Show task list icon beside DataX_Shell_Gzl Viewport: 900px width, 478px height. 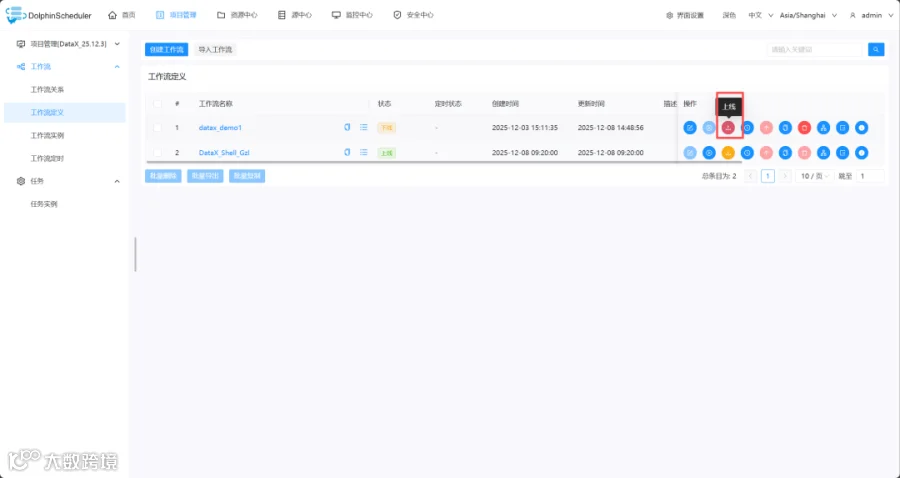[363, 153]
